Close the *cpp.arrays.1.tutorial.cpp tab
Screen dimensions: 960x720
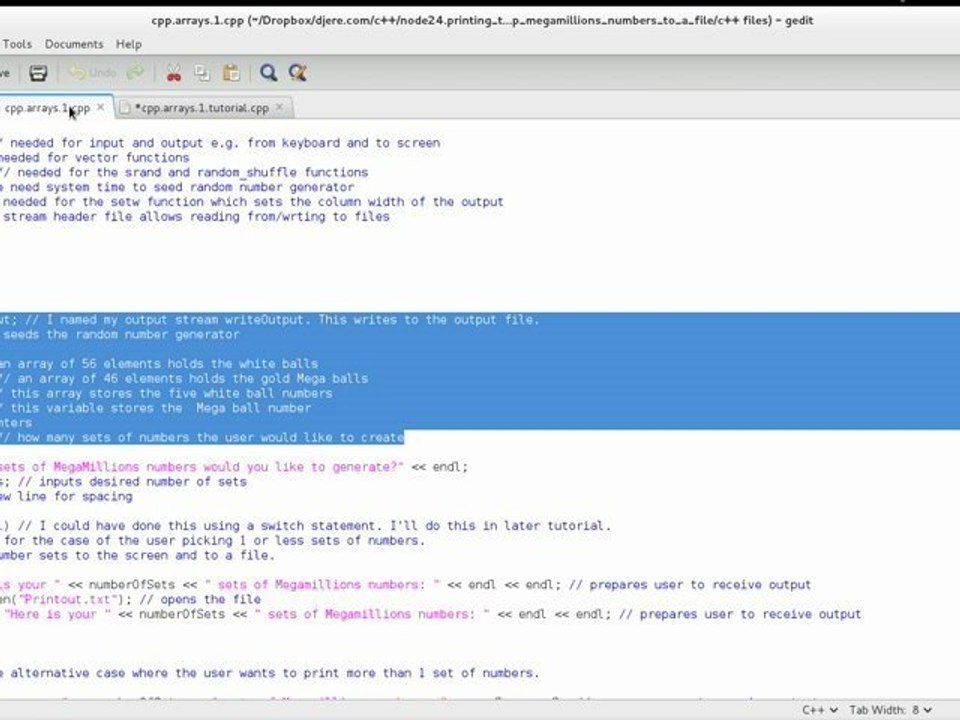280,107
